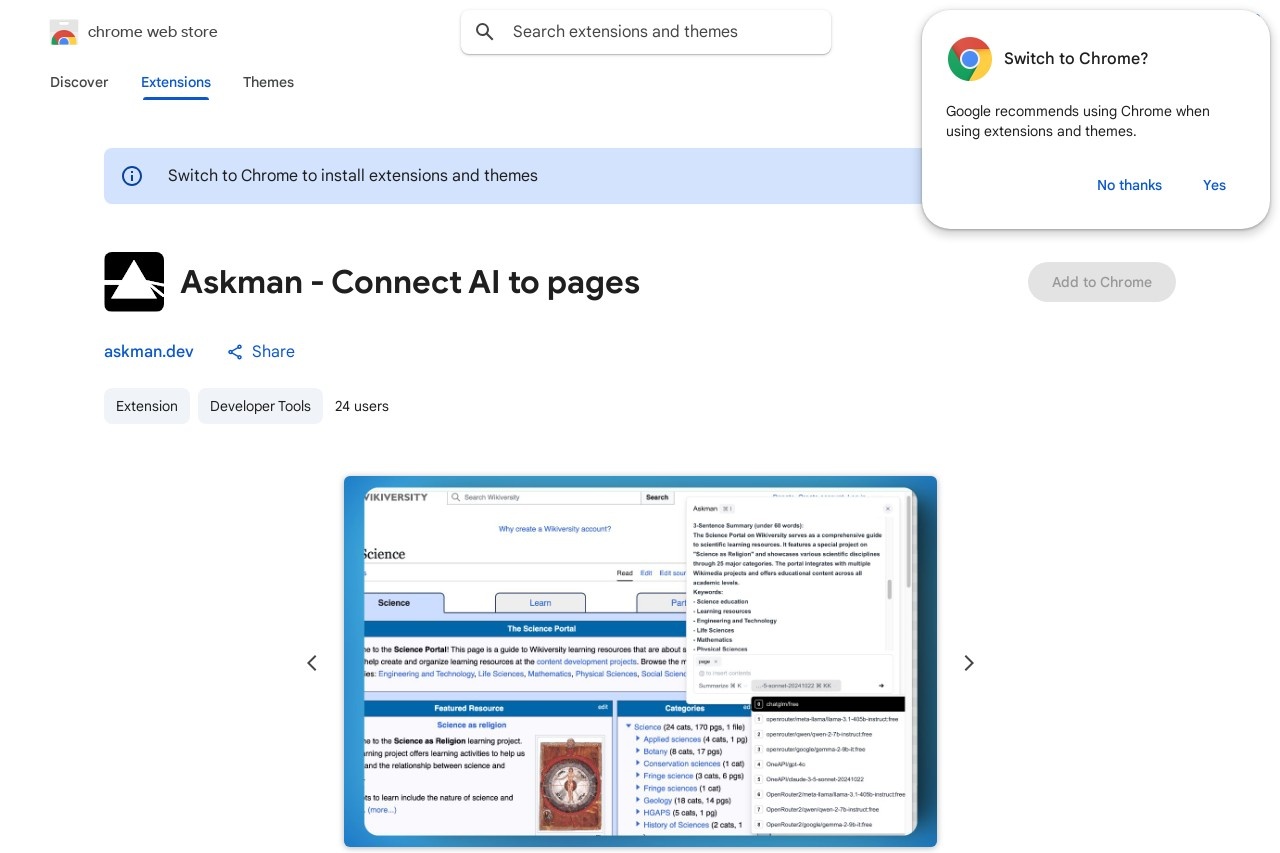The height and width of the screenshot is (853, 1280).
Task: Click the Share button
Action: (x=261, y=352)
